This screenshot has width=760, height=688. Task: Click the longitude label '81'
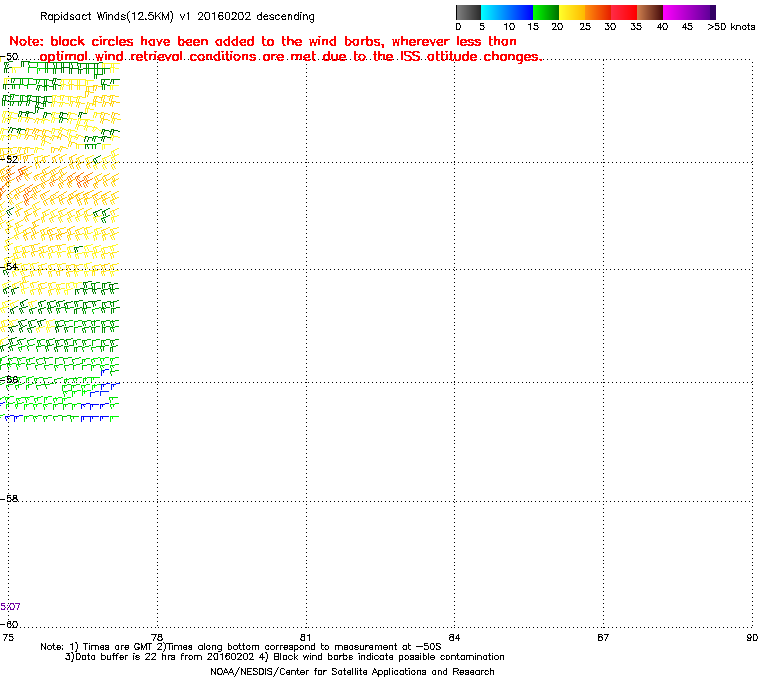click(305, 638)
